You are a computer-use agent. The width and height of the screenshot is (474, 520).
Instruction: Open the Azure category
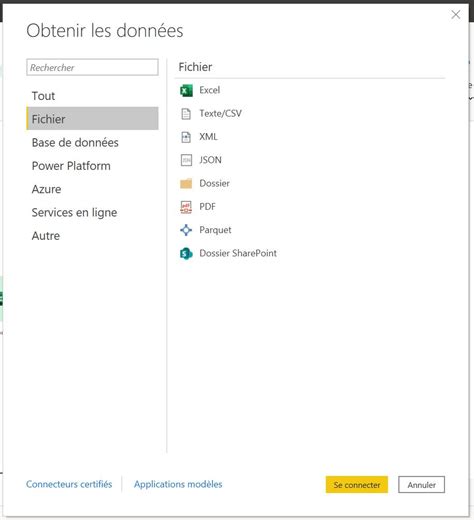tap(92, 189)
